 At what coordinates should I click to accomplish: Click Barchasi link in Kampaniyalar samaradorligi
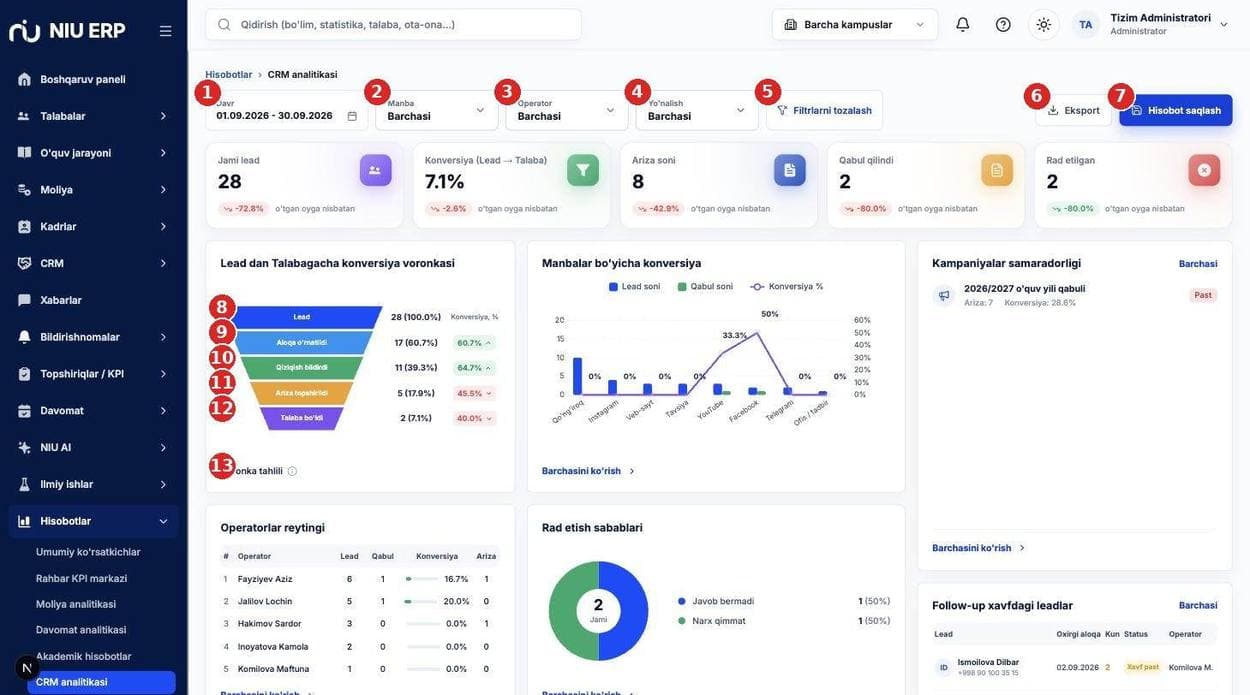point(1198,264)
